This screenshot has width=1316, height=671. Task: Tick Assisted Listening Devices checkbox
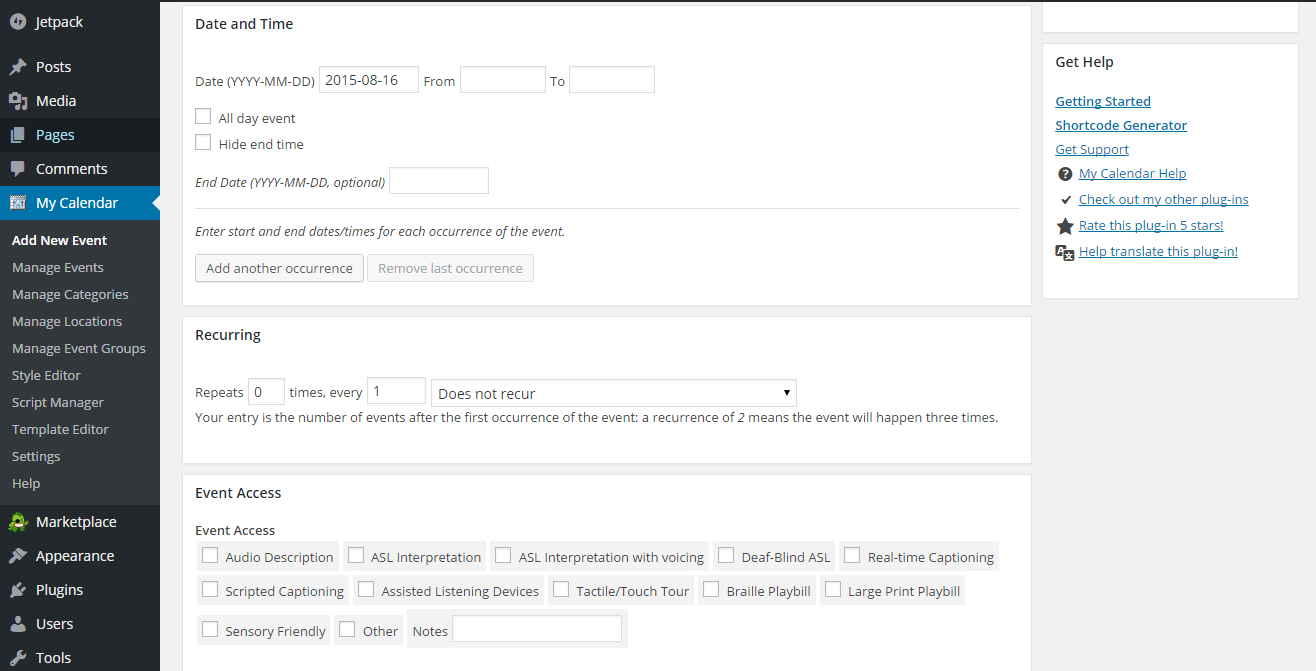366,590
